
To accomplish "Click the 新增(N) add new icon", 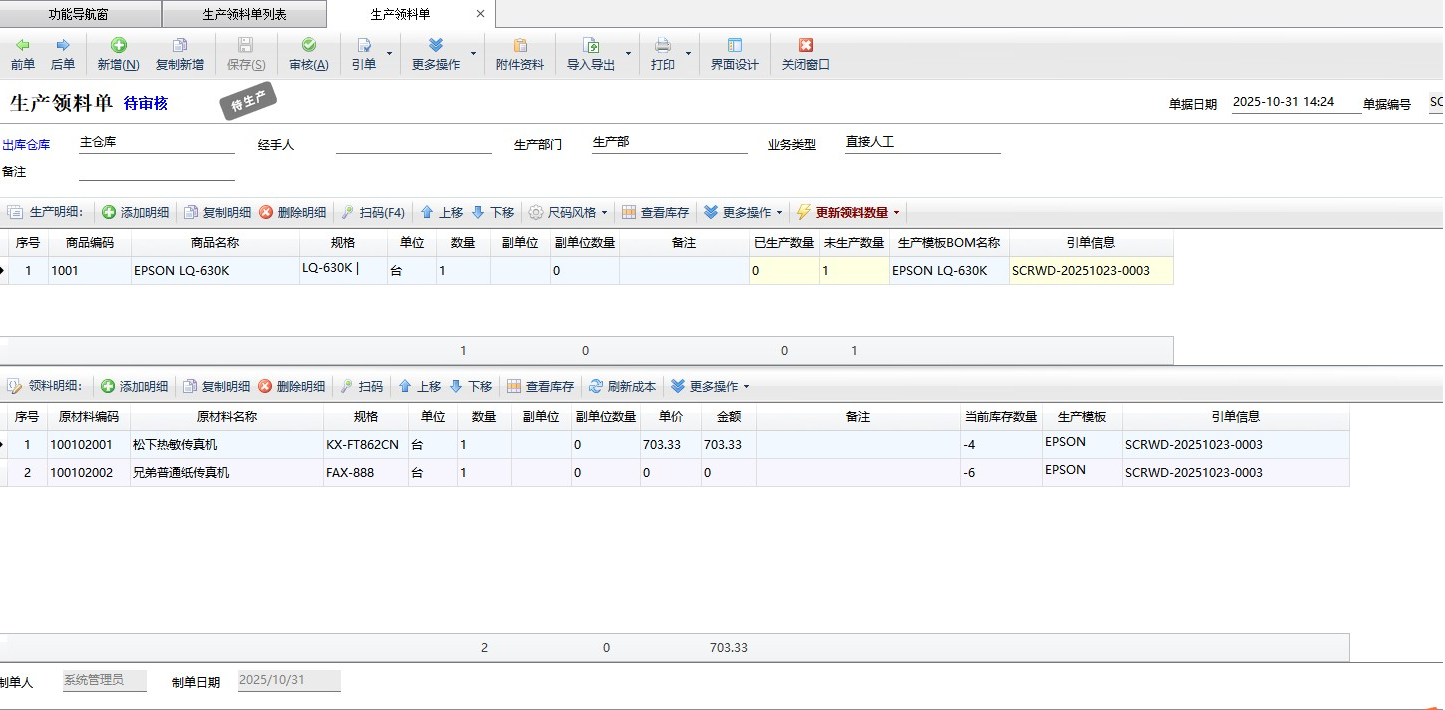I will coord(118,46).
